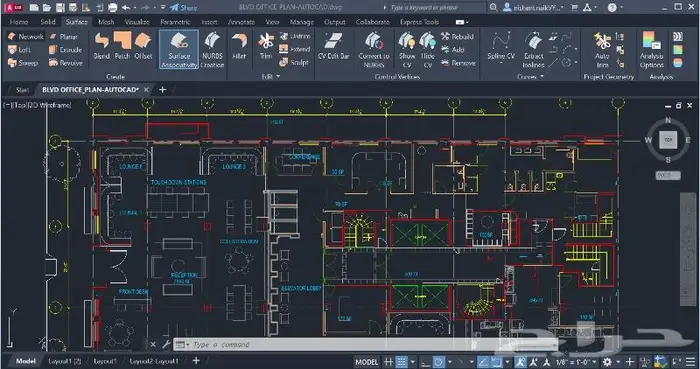
Task: Click the Hide CV tool
Action: (428, 50)
